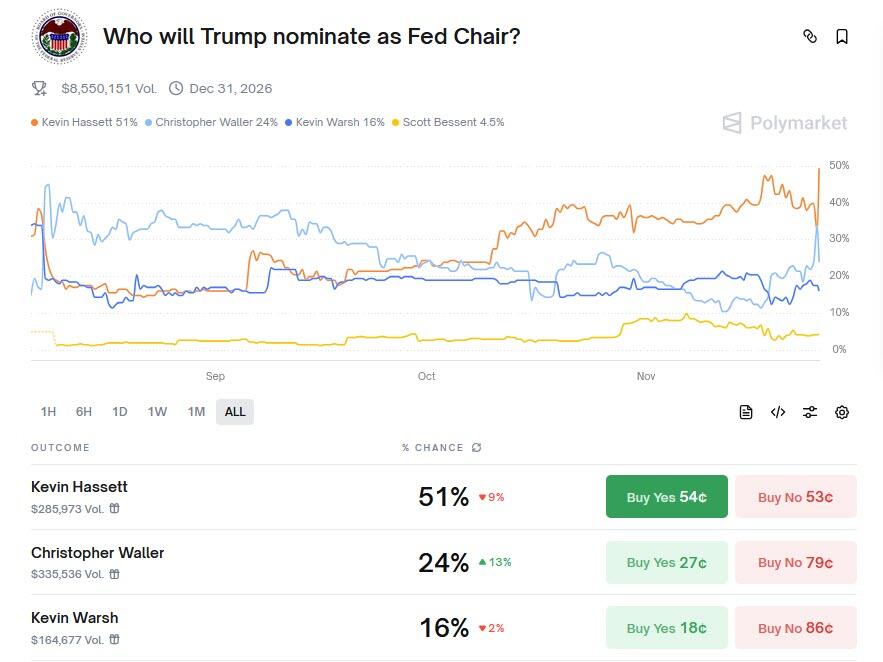Screen dimensions: 883x662
Task: Select the 1W time range
Action: click(157, 412)
